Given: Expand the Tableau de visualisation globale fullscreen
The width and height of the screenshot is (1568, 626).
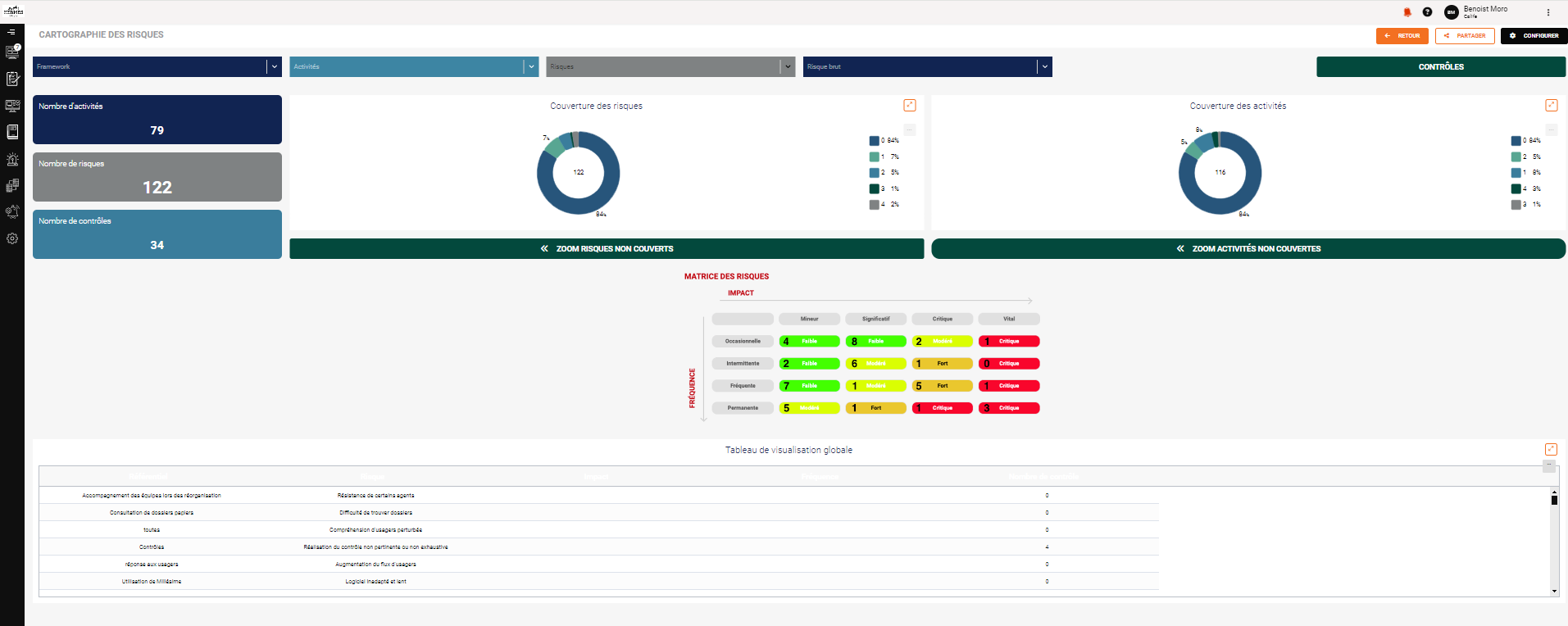Looking at the screenshot, I should [x=1551, y=449].
